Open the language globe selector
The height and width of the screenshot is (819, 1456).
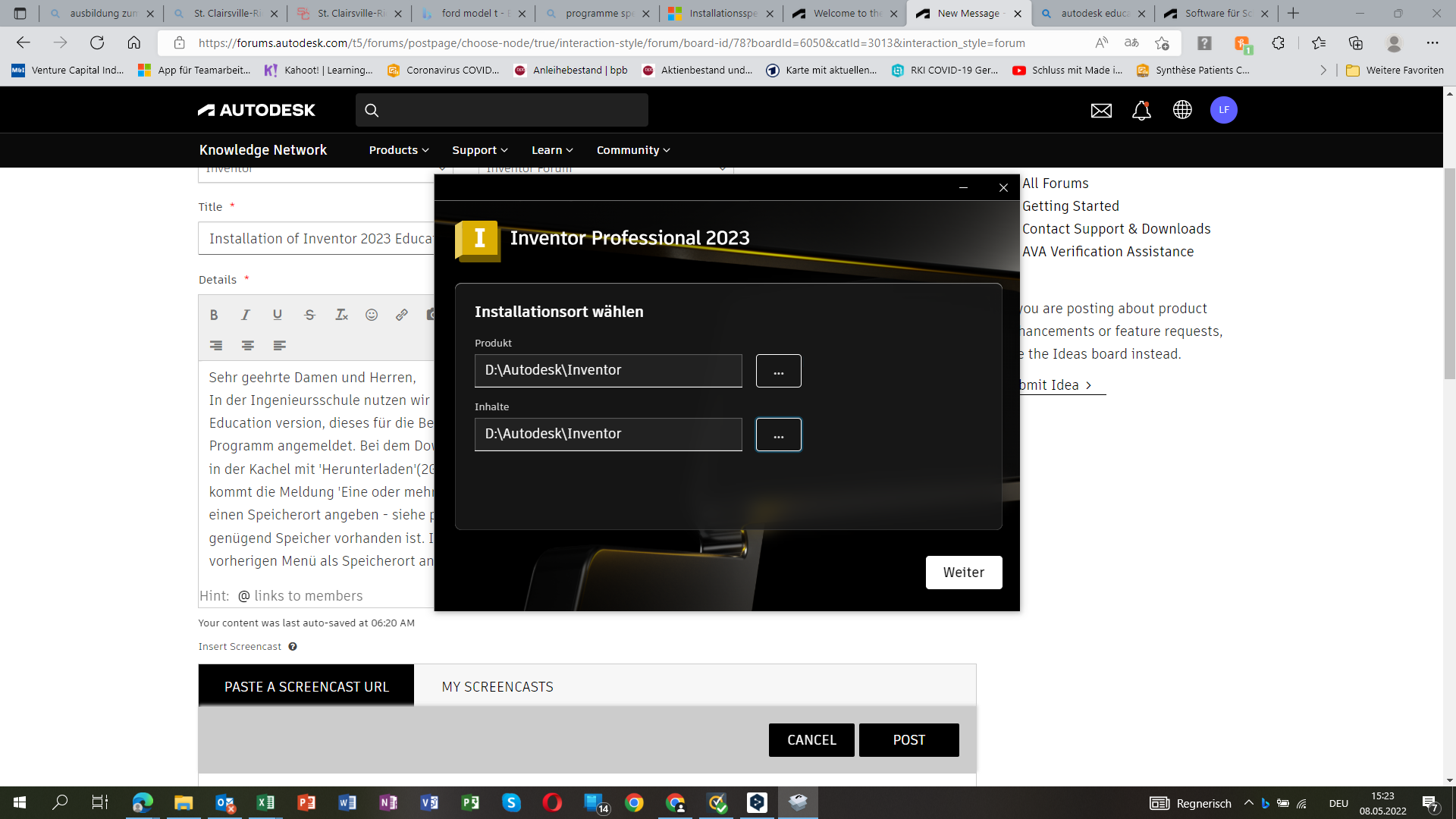pyautogui.click(x=1182, y=110)
